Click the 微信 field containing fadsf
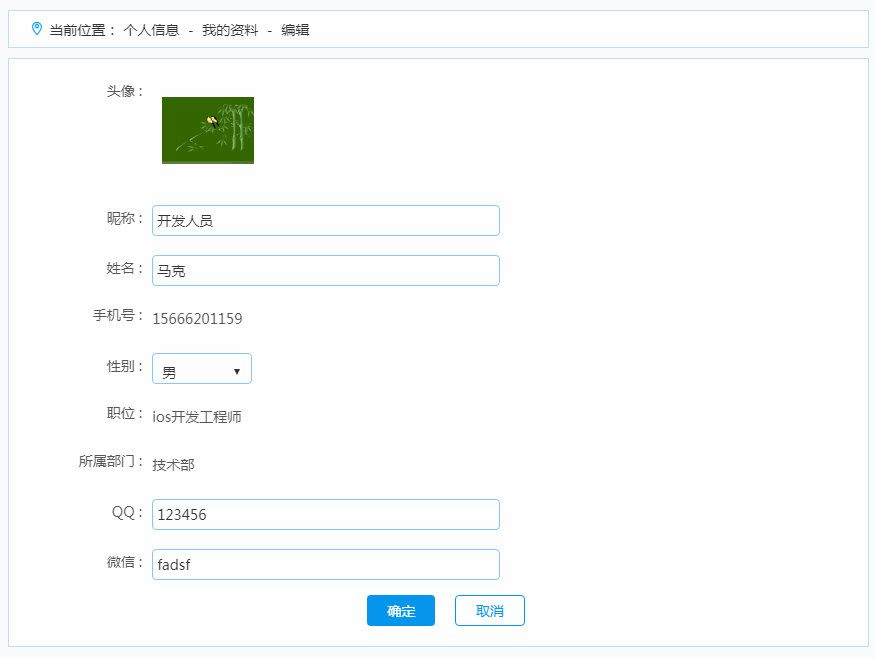 [325, 565]
